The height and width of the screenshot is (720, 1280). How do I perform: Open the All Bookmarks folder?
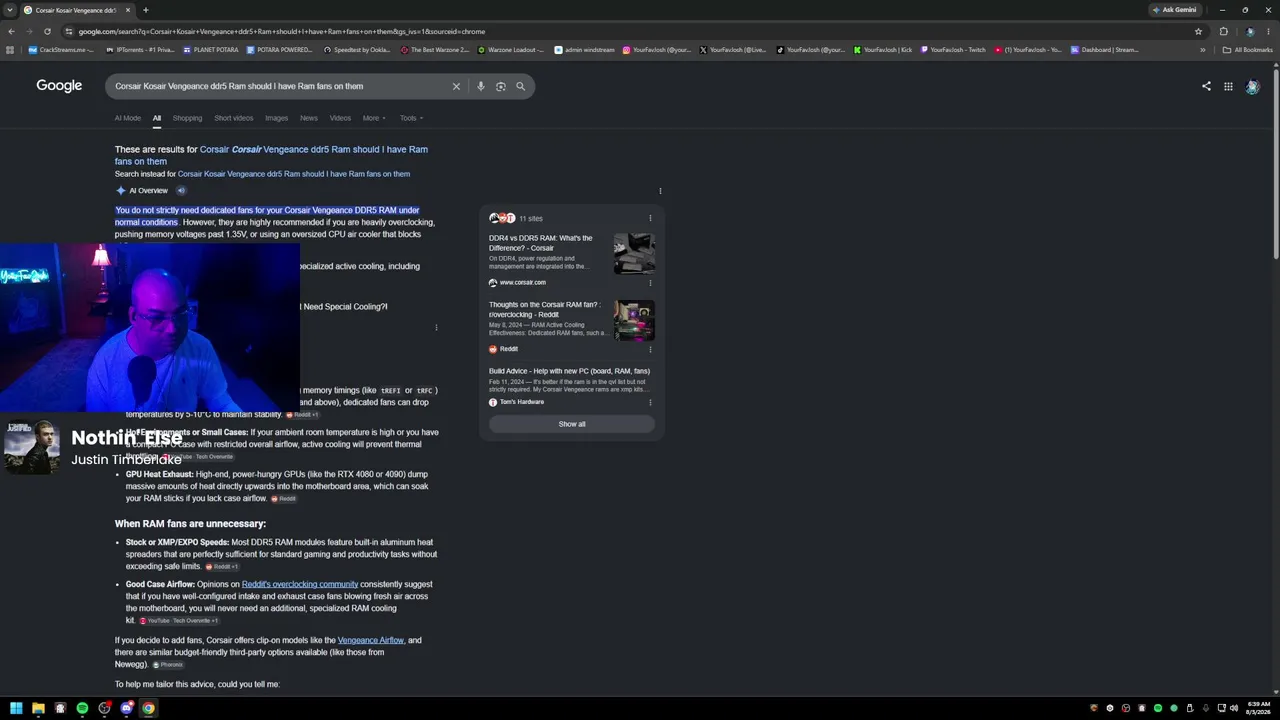point(1247,49)
